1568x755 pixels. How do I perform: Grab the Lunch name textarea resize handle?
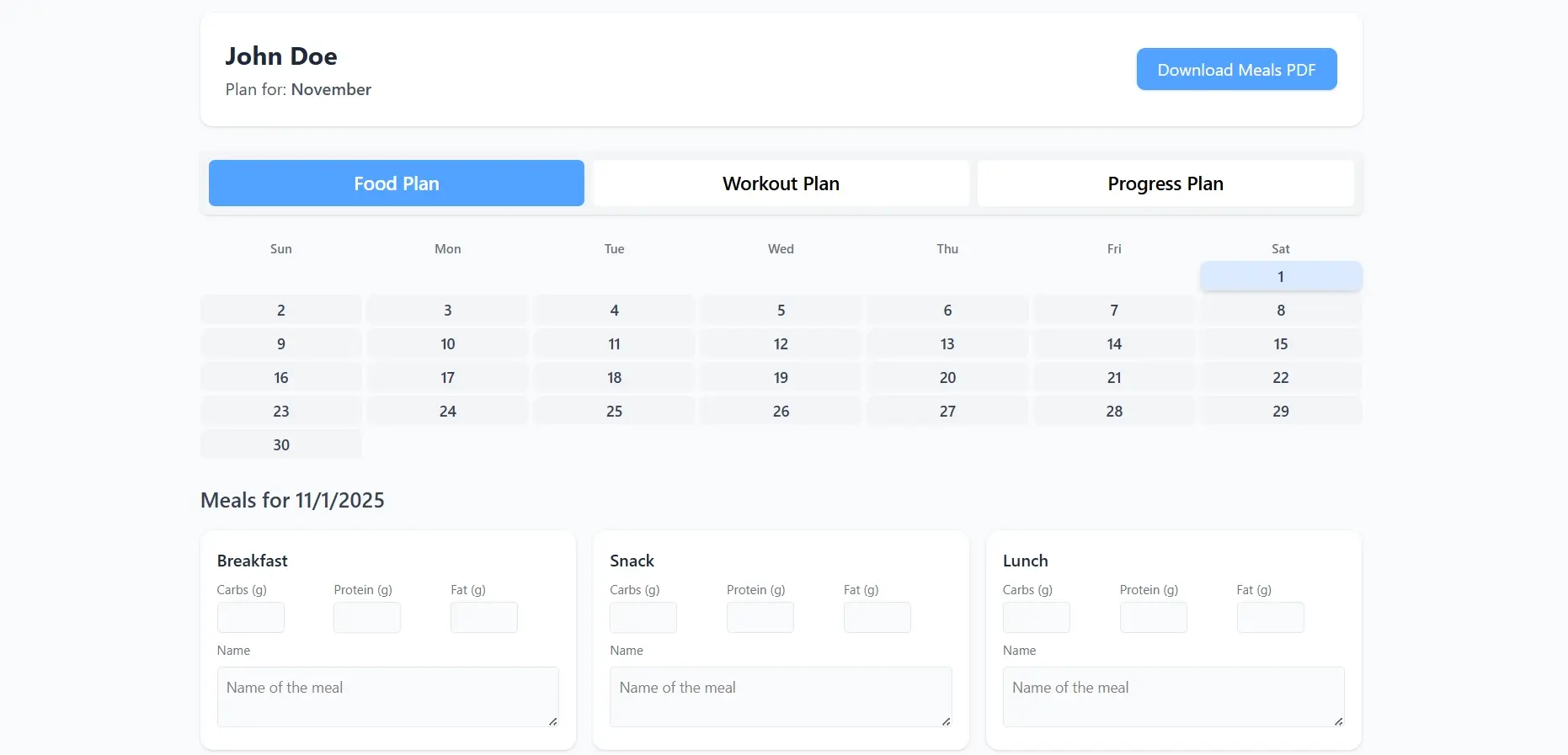[1338, 721]
